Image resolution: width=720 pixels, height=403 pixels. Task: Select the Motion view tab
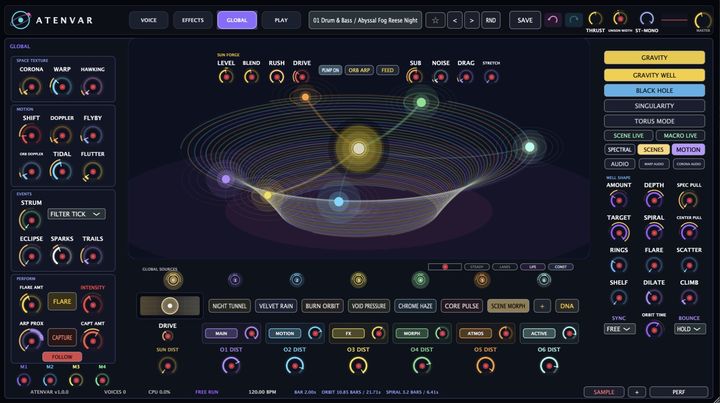pyautogui.click(x=688, y=150)
